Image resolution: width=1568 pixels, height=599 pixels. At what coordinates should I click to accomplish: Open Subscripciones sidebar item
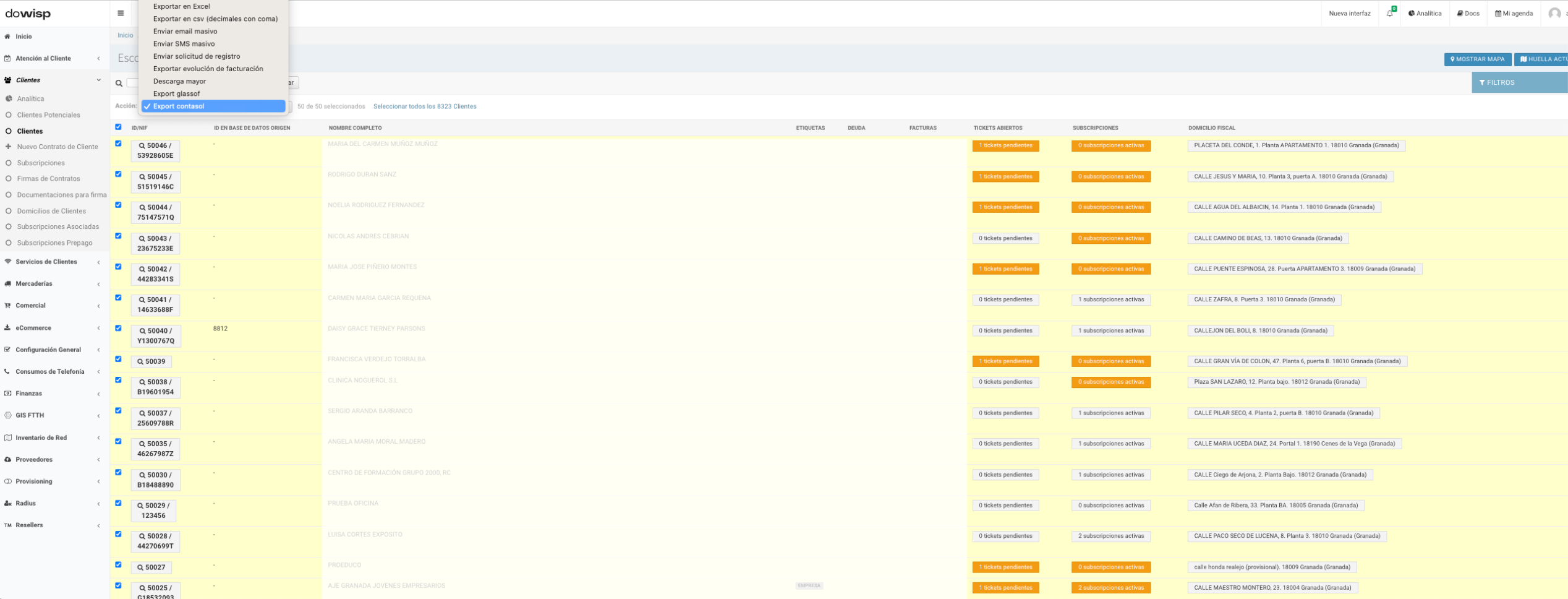41,163
